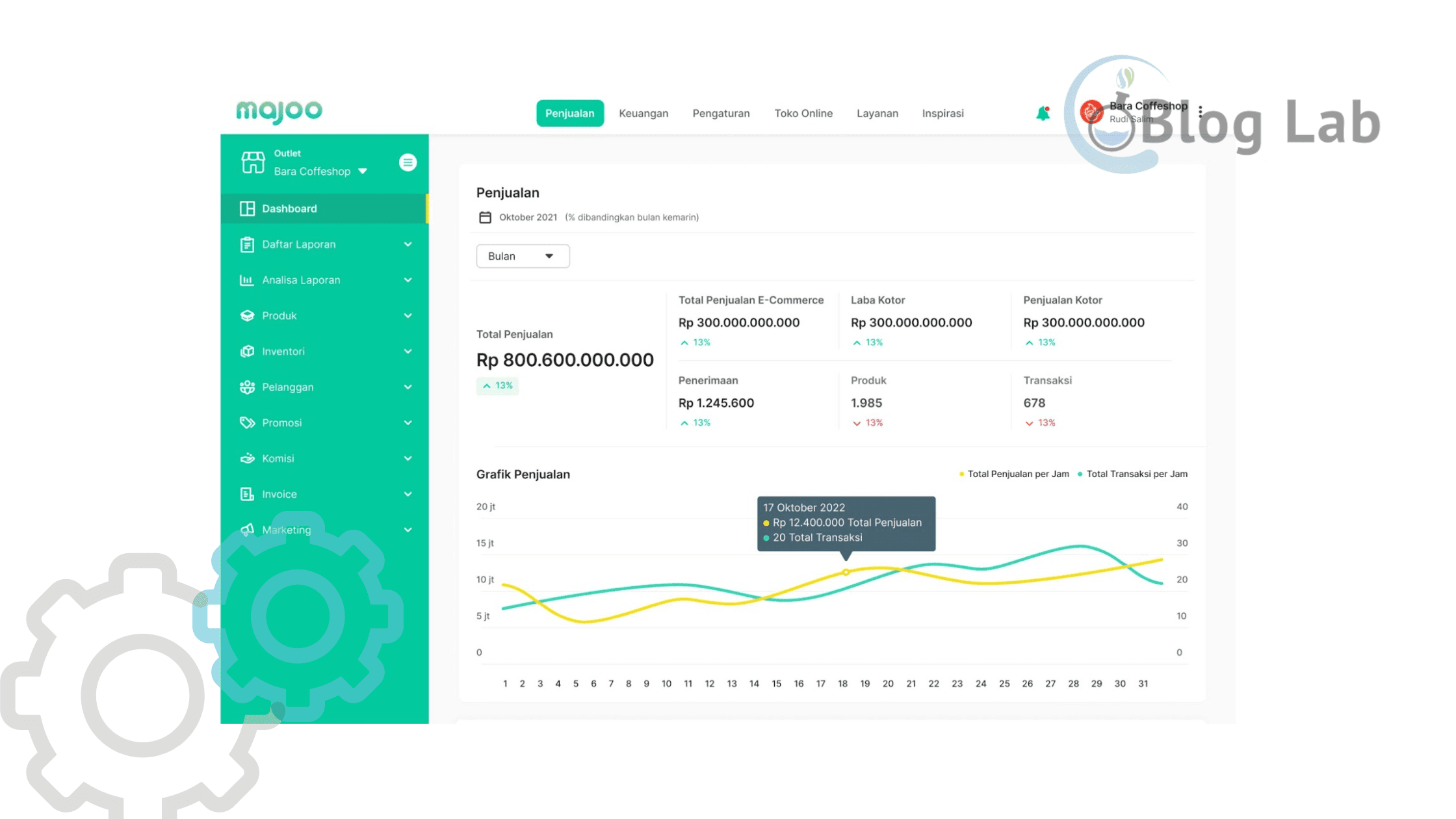
Task: Click the calendar icon beside Oktober 2021
Action: [485, 217]
